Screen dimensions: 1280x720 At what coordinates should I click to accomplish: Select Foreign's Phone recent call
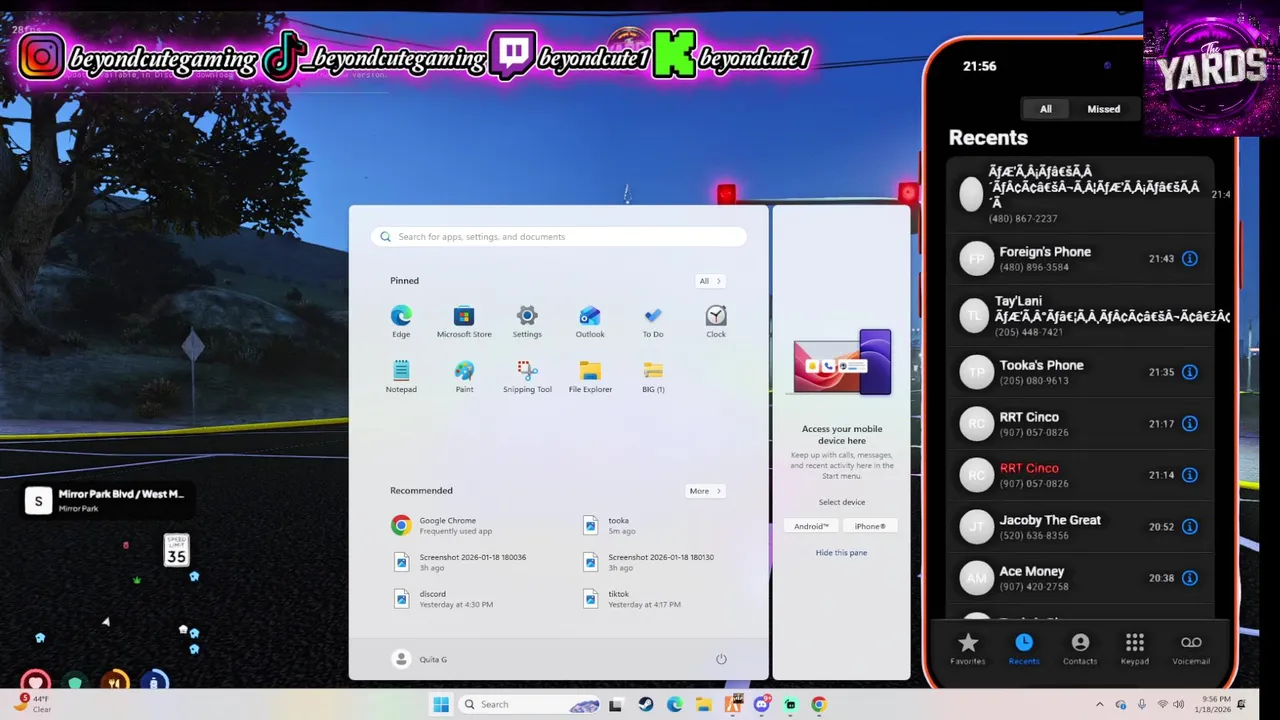(x=1080, y=259)
